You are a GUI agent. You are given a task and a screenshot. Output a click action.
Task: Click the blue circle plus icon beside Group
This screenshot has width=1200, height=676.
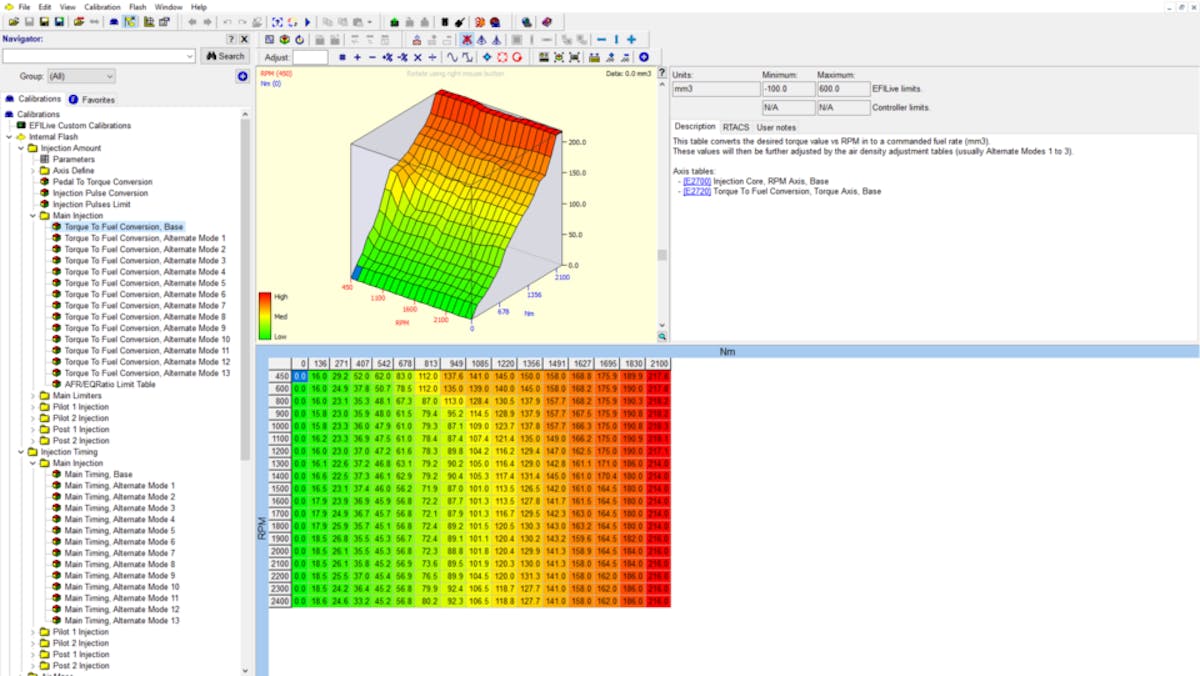pyautogui.click(x=242, y=76)
